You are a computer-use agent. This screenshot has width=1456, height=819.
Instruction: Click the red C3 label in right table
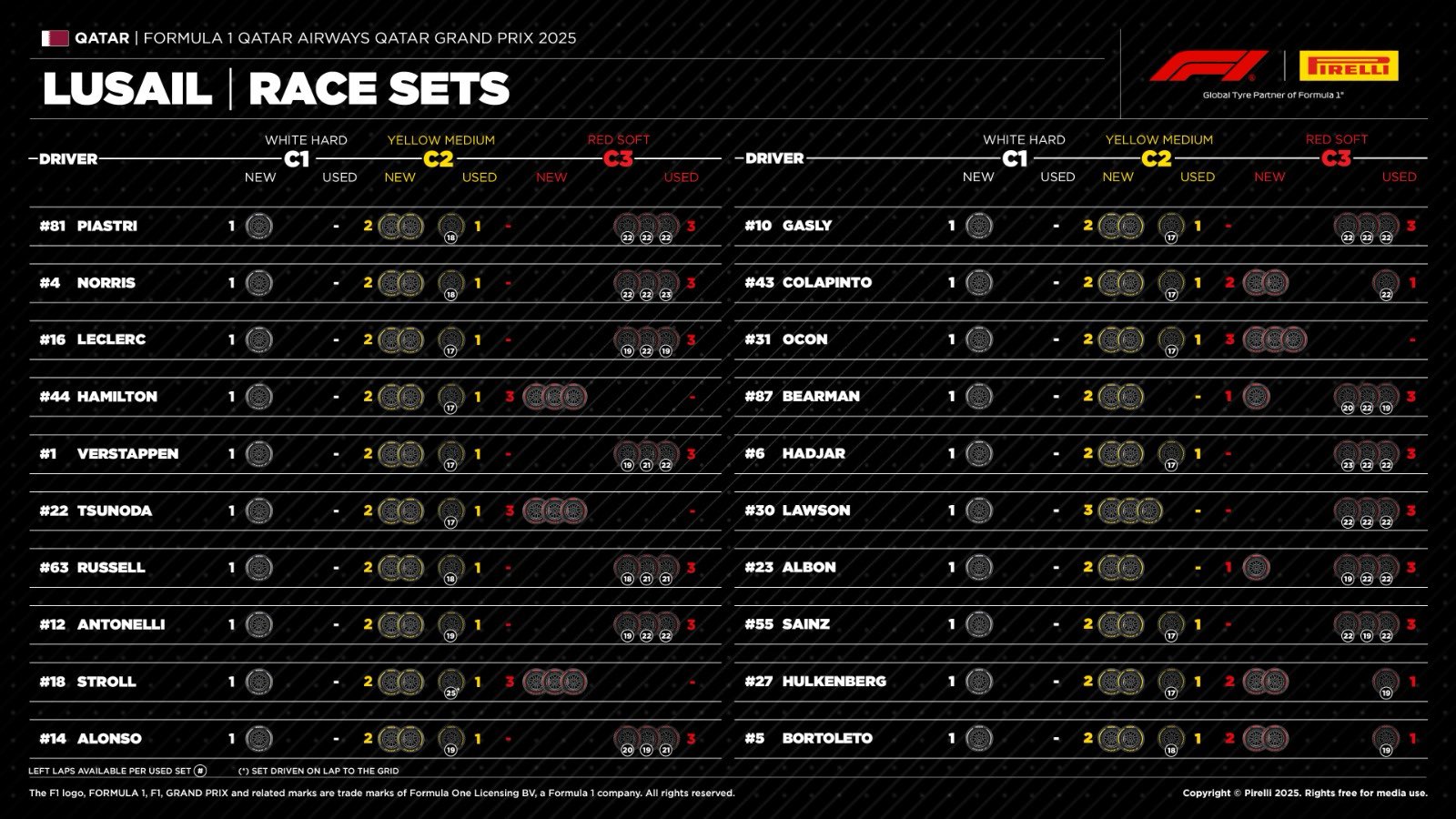coord(1336,159)
